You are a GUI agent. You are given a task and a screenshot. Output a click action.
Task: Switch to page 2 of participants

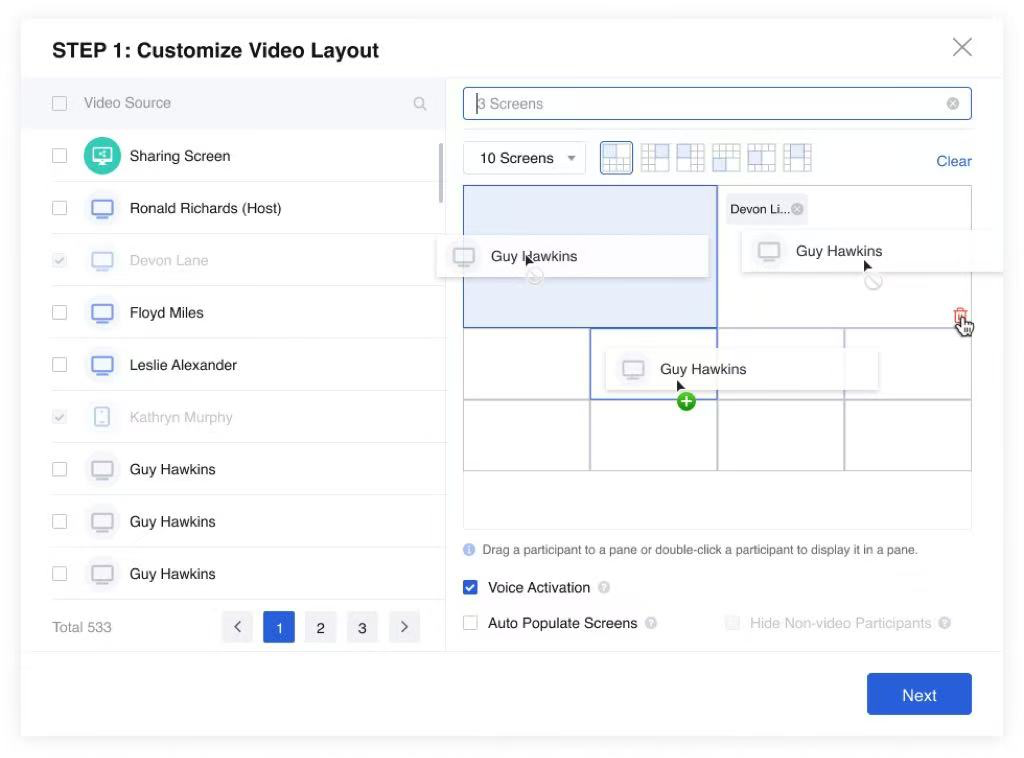[x=320, y=627]
